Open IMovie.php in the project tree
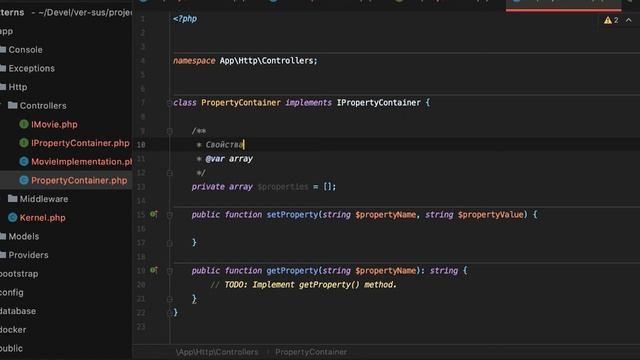 (x=54, y=124)
